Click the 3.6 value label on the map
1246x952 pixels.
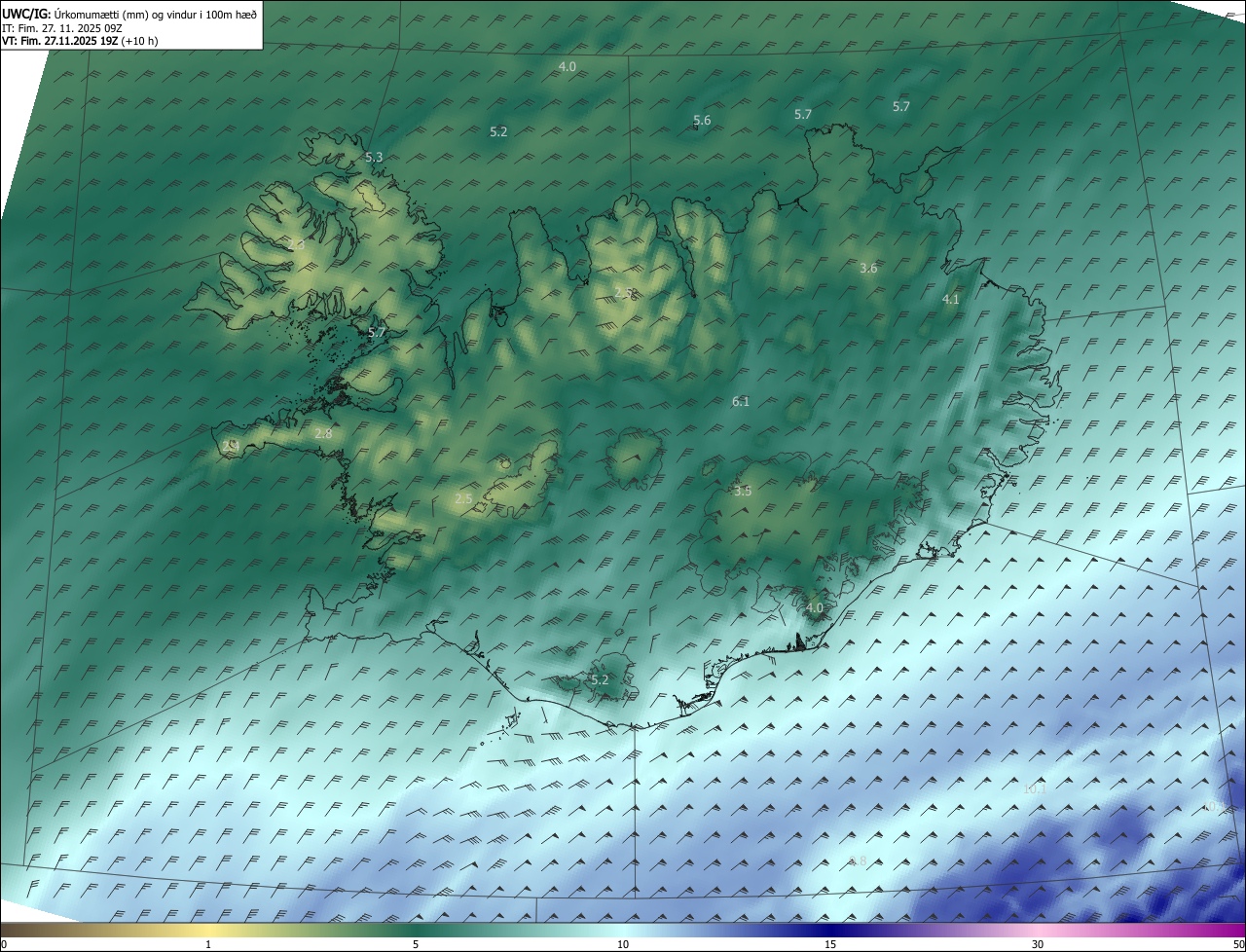pyautogui.click(x=868, y=268)
